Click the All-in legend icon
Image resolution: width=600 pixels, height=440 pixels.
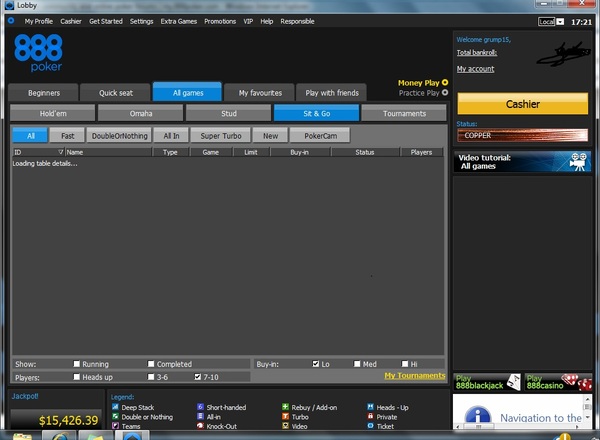(x=200, y=416)
